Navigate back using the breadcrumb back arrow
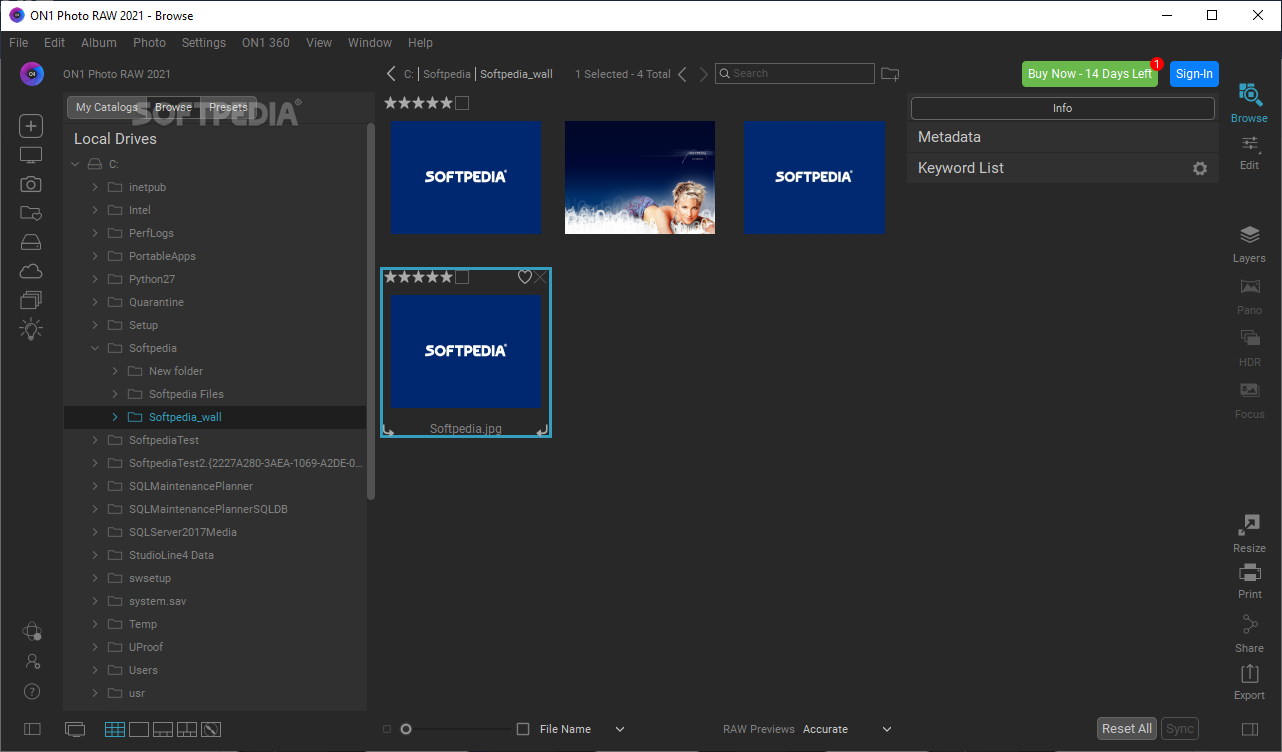 [x=391, y=74]
